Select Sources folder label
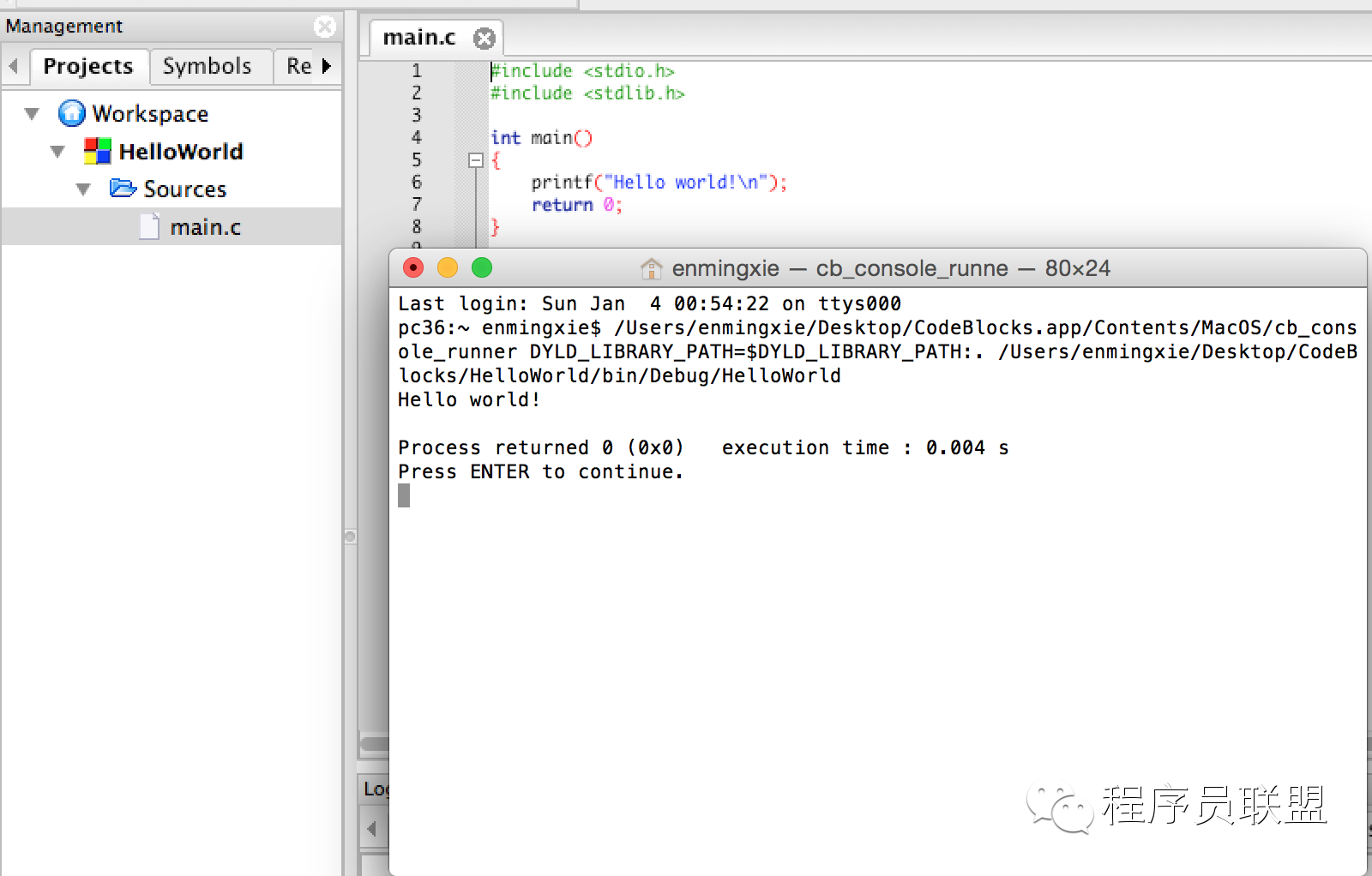1372x876 pixels. pyautogui.click(x=185, y=189)
